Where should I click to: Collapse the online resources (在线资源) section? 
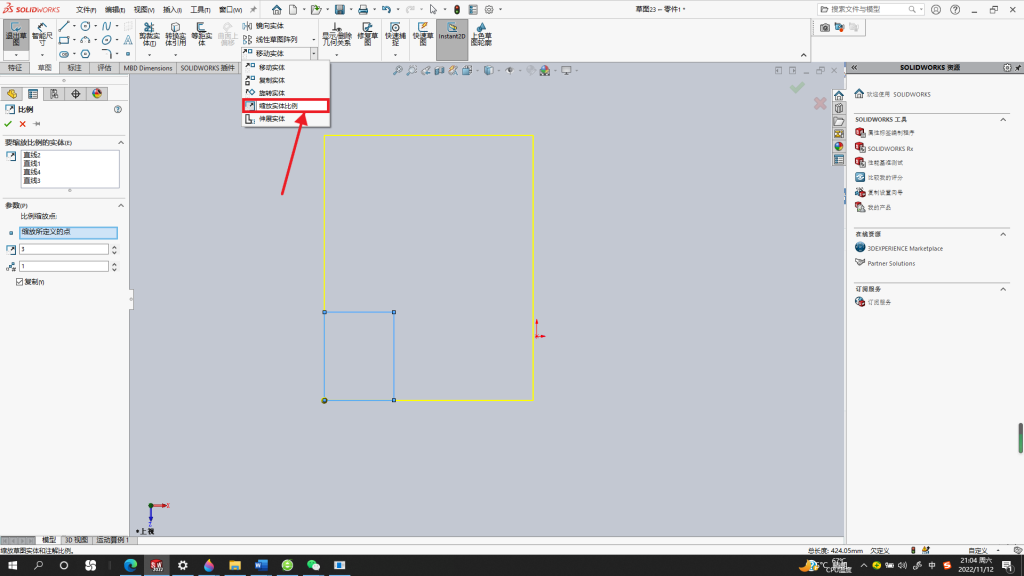1003,234
